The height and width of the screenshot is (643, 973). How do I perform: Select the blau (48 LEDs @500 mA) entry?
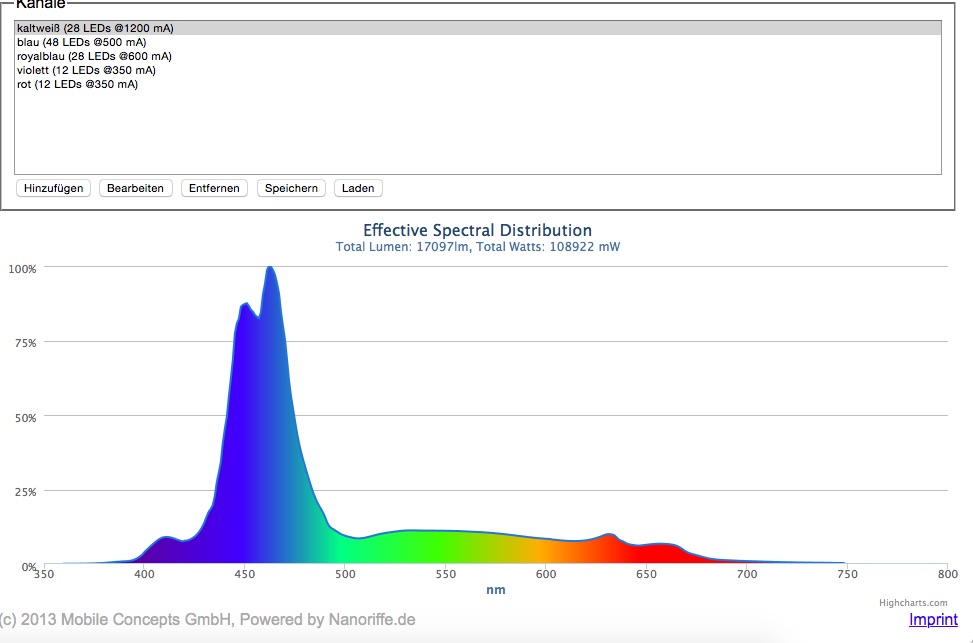tap(81, 42)
